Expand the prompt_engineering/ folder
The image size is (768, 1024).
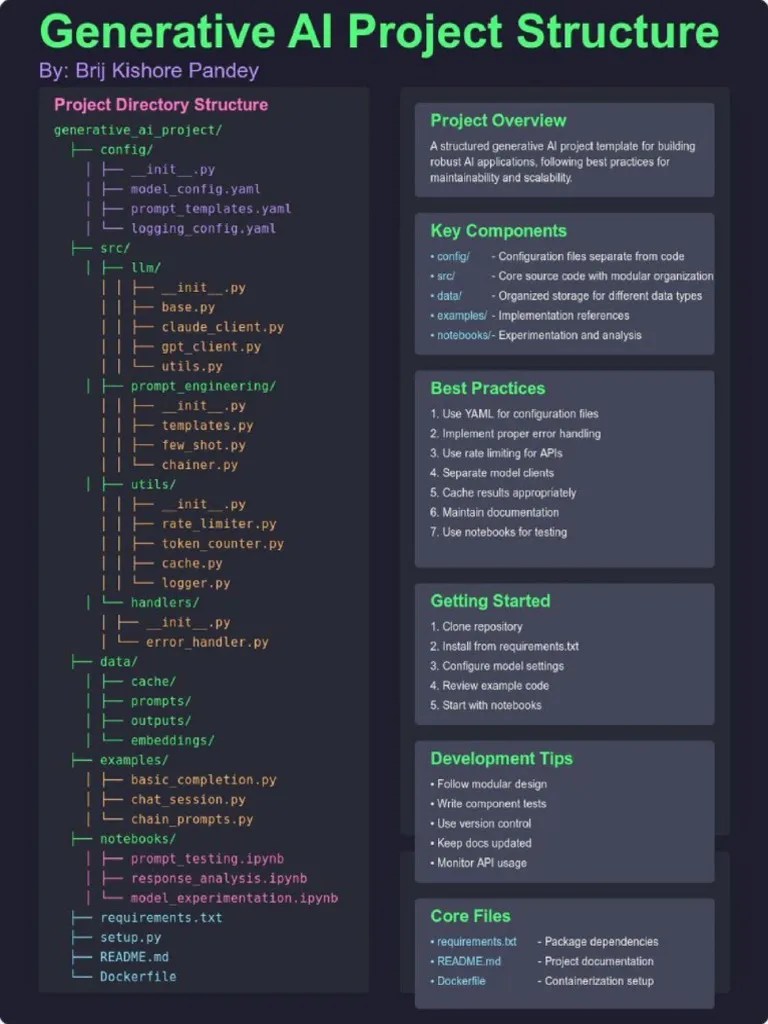[203, 386]
